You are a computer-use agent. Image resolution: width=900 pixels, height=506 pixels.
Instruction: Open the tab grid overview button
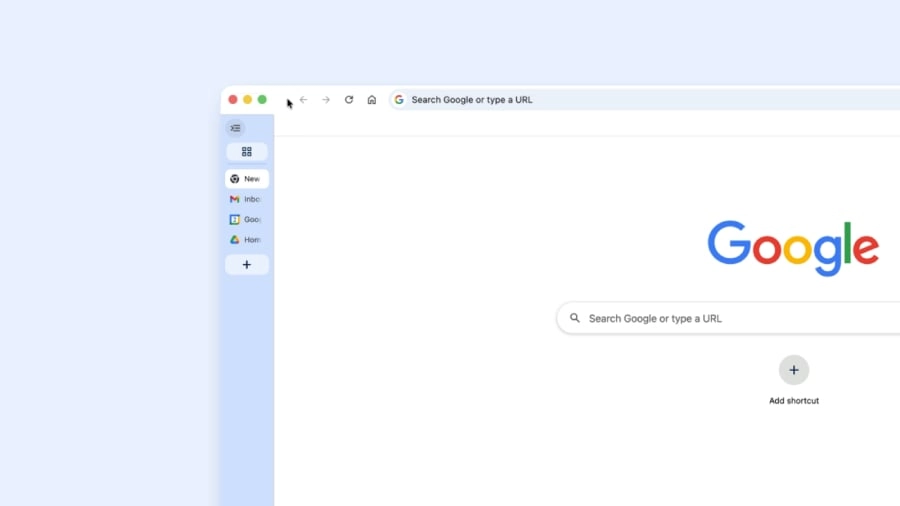coord(247,152)
